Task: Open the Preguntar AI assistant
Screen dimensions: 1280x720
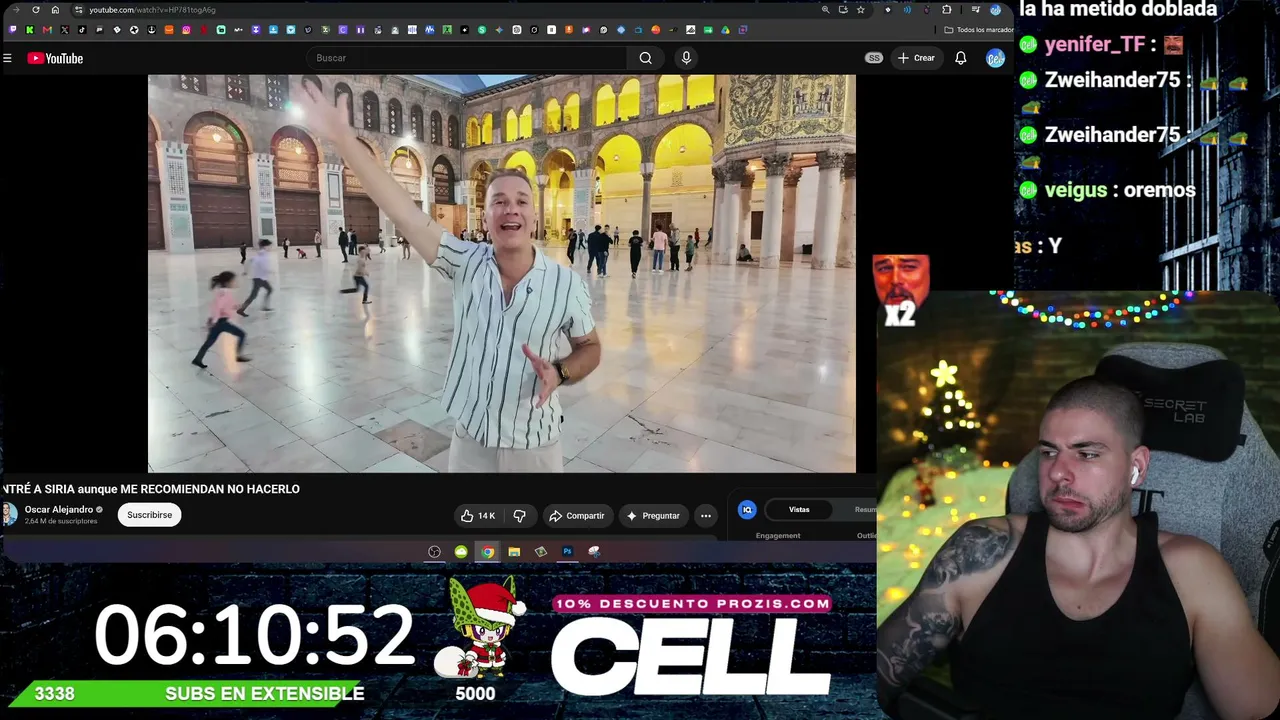Action: [652, 516]
